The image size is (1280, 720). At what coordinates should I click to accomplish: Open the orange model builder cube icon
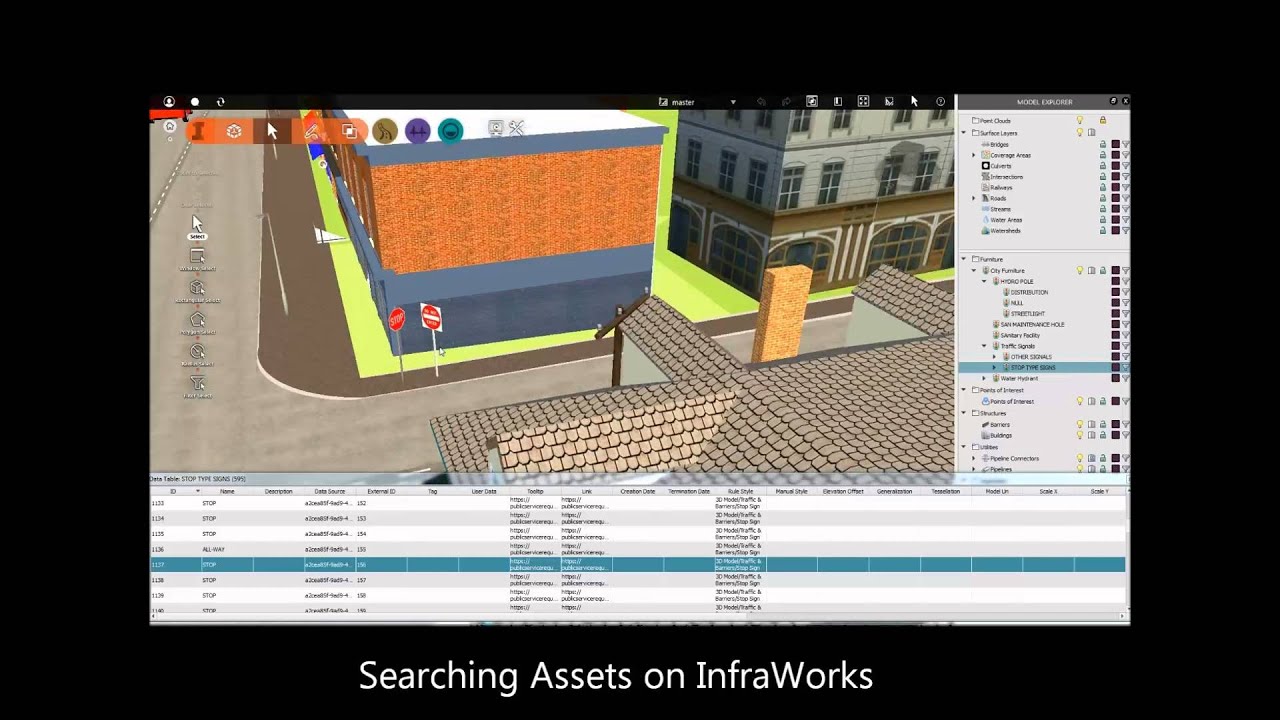pos(234,131)
